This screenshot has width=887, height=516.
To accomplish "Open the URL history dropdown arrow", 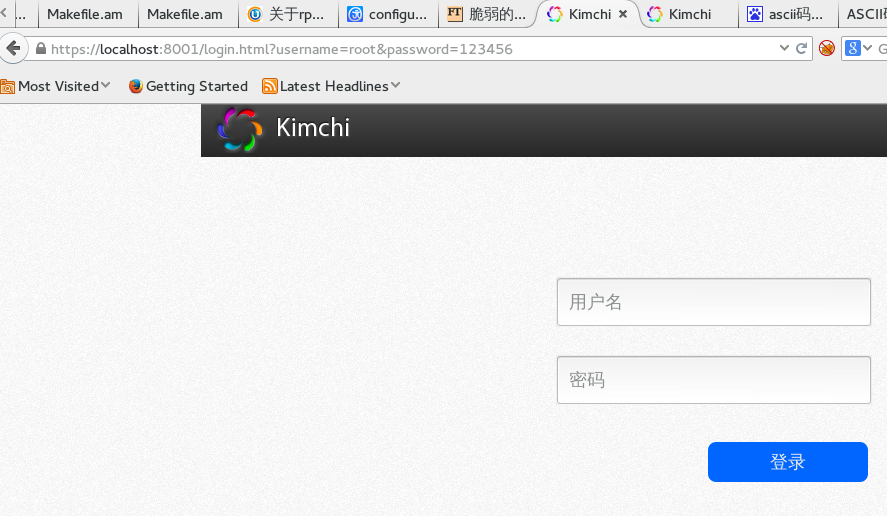I will [x=784, y=48].
